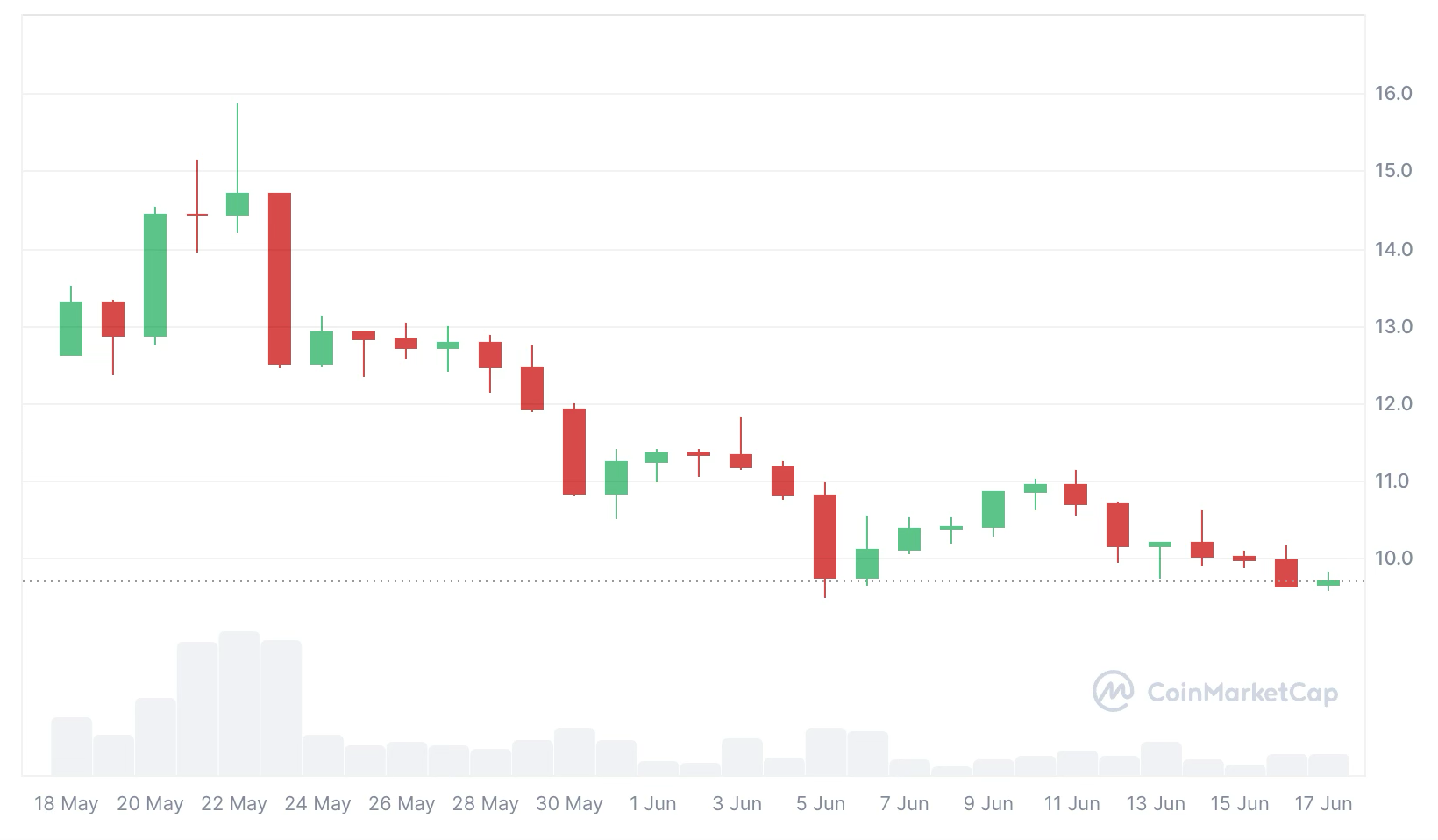The height and width of the screenshot is (840, 1438).
Task: Click the green candle at 9 Jun
Action: pyautogui.click(x=993, y=509)
